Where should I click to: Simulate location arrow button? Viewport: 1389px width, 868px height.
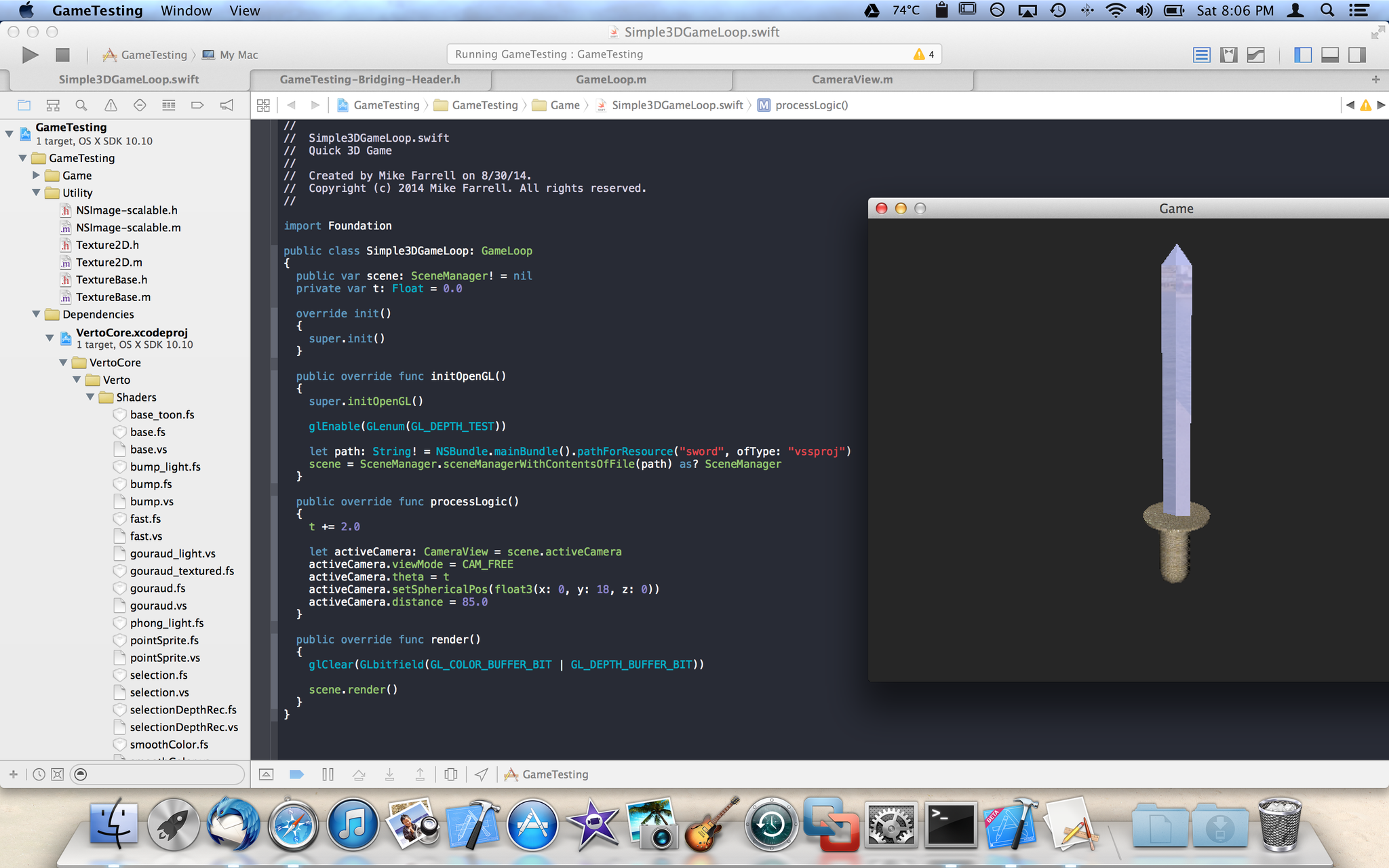click(481, 774)
